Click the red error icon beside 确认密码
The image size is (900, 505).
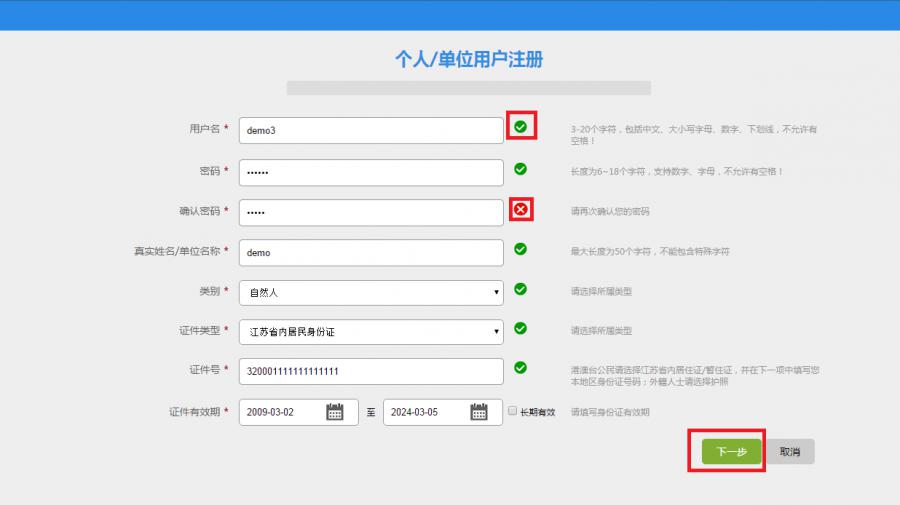[521, 209]
